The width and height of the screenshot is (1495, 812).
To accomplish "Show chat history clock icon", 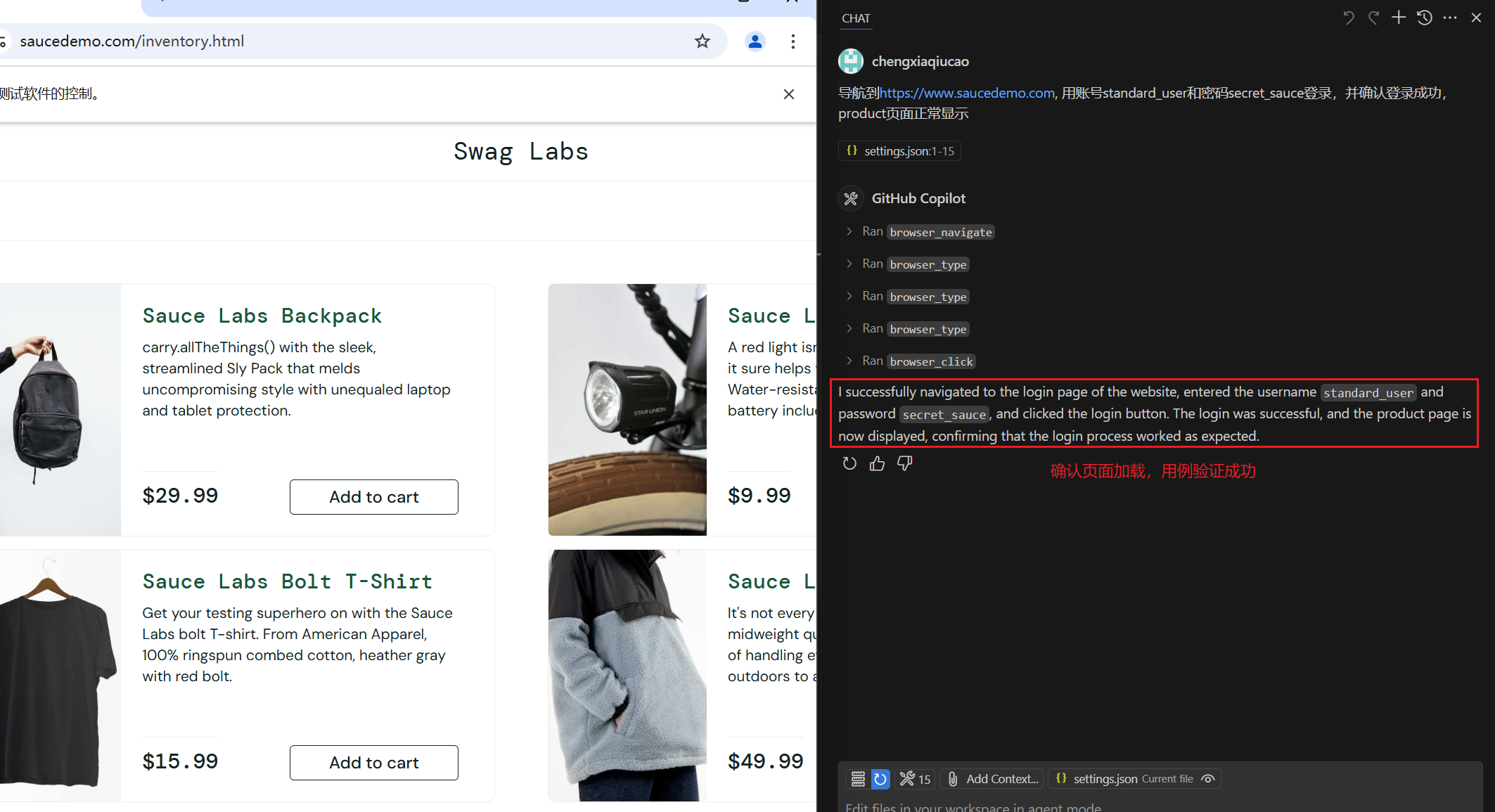I will coord(1425,18).
